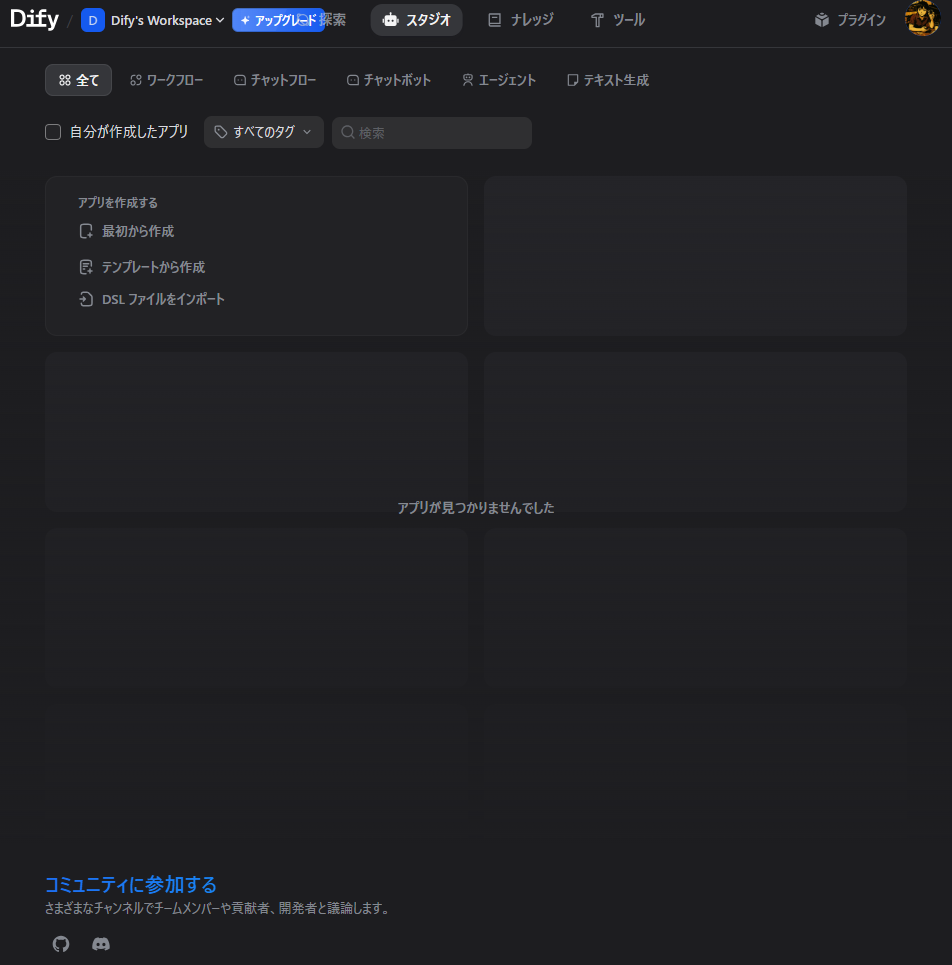Click the cube icon beside プラグイン
This screenshot has height=965, width=952.
[822, 20]
